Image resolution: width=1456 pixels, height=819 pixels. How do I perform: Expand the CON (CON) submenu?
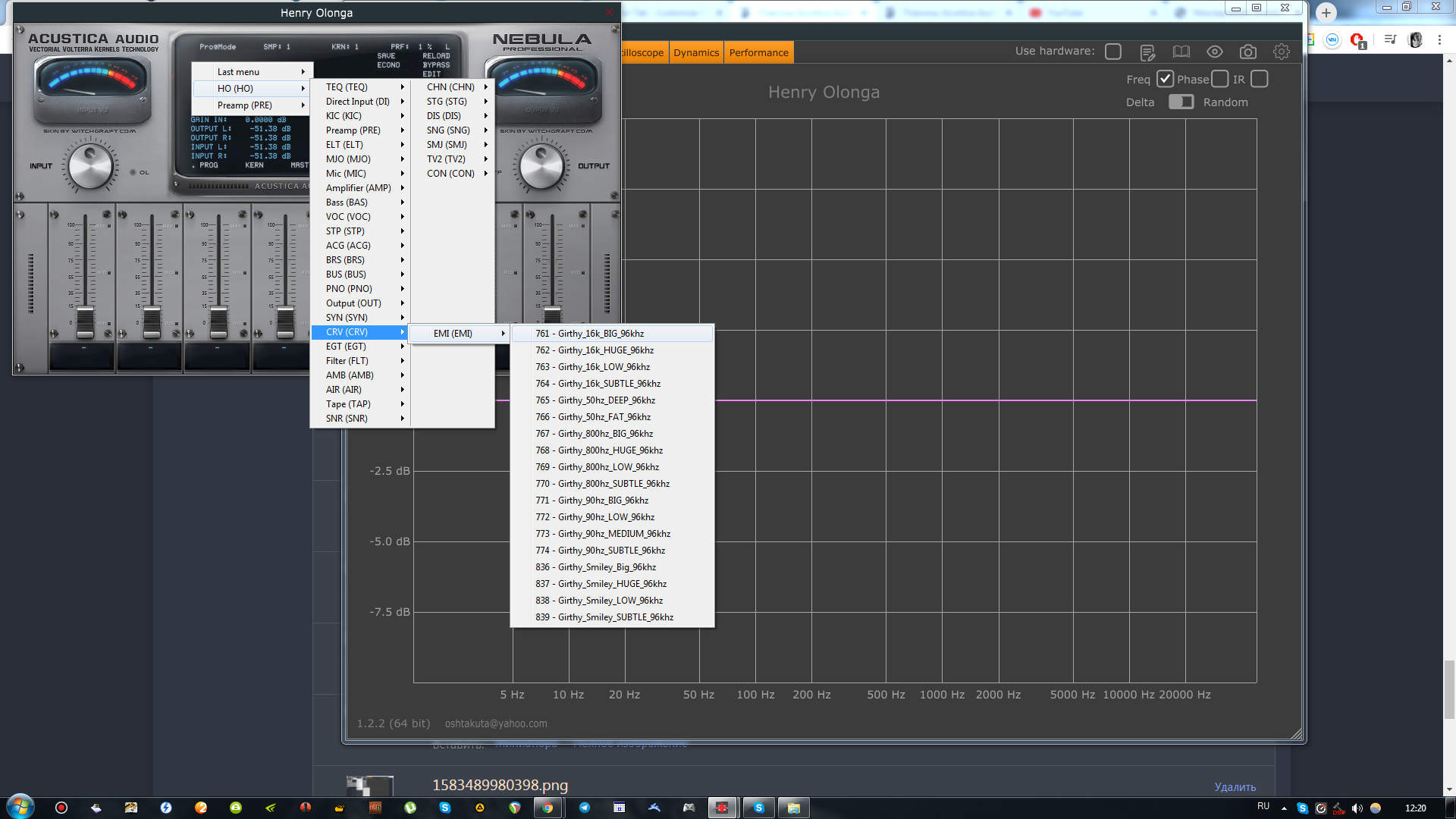[x=453, y=174]
